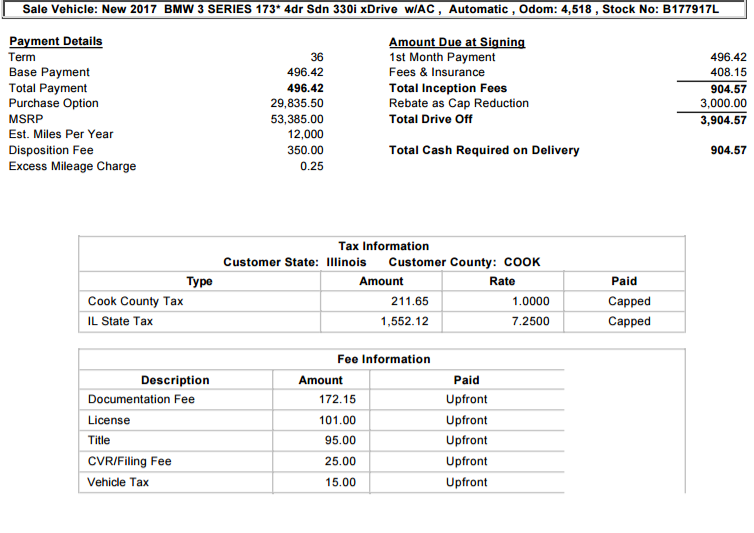Select Customer County value COOK
The image size is (754, 533).
(x=522, y=262)
